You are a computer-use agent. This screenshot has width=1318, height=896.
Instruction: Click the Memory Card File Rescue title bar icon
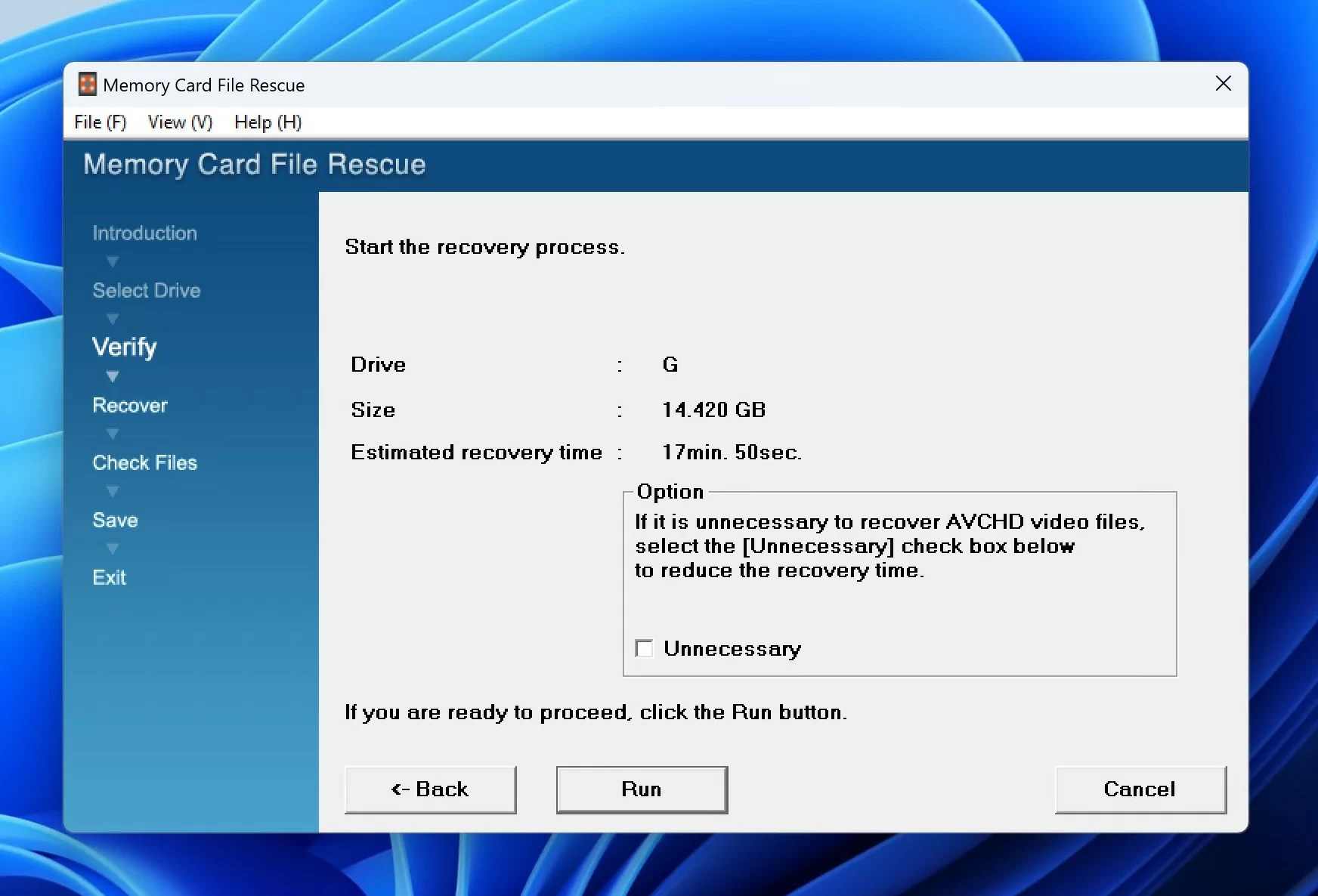[86, 84]
